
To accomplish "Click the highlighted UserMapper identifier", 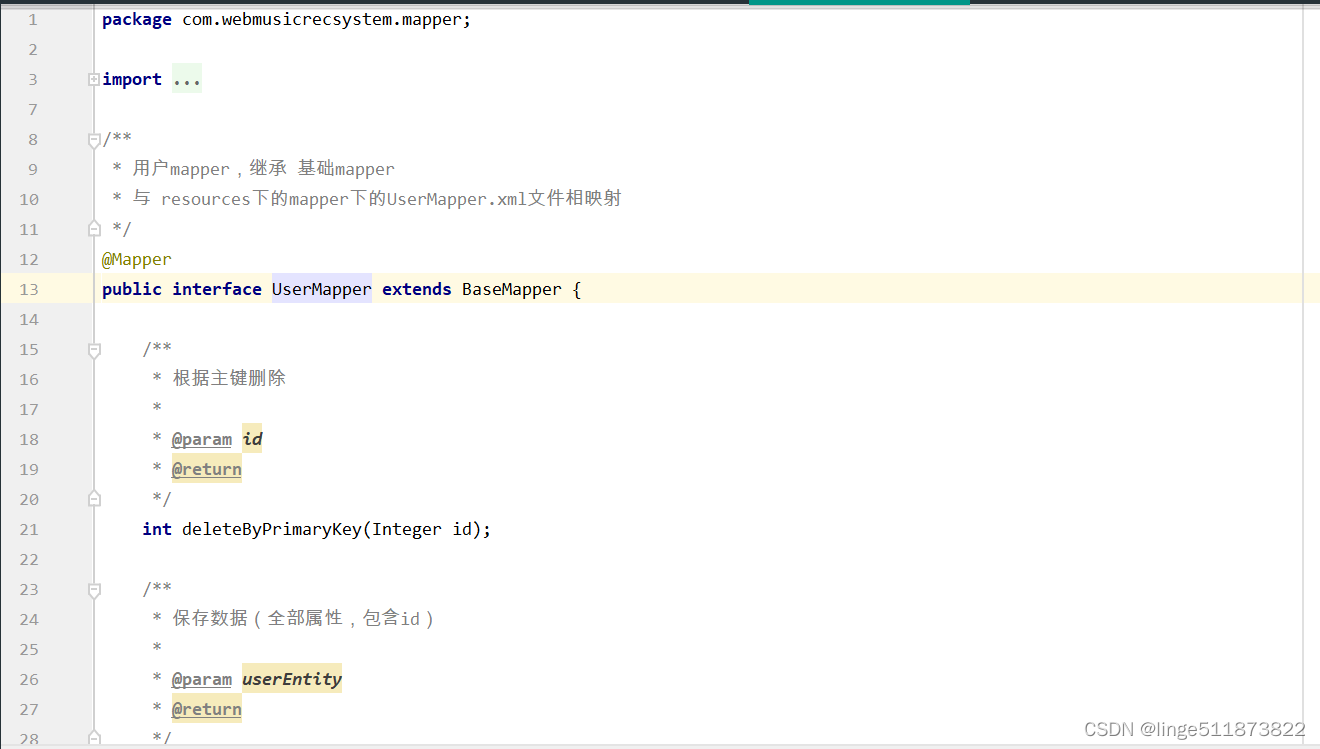I will pyautogui.click(x=322, y=289).
